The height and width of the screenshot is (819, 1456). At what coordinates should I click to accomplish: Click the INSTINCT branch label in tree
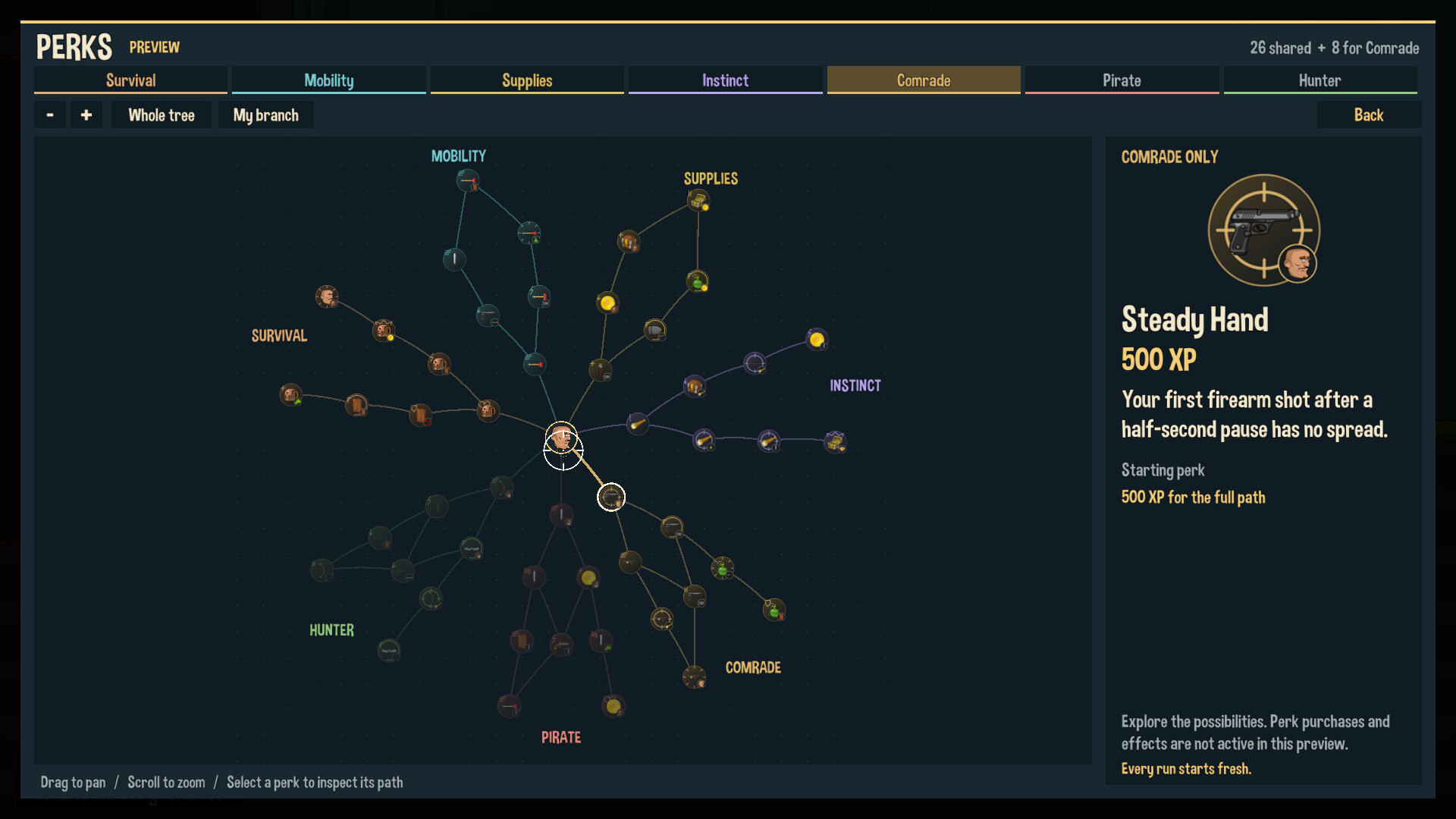pos(855,385)
